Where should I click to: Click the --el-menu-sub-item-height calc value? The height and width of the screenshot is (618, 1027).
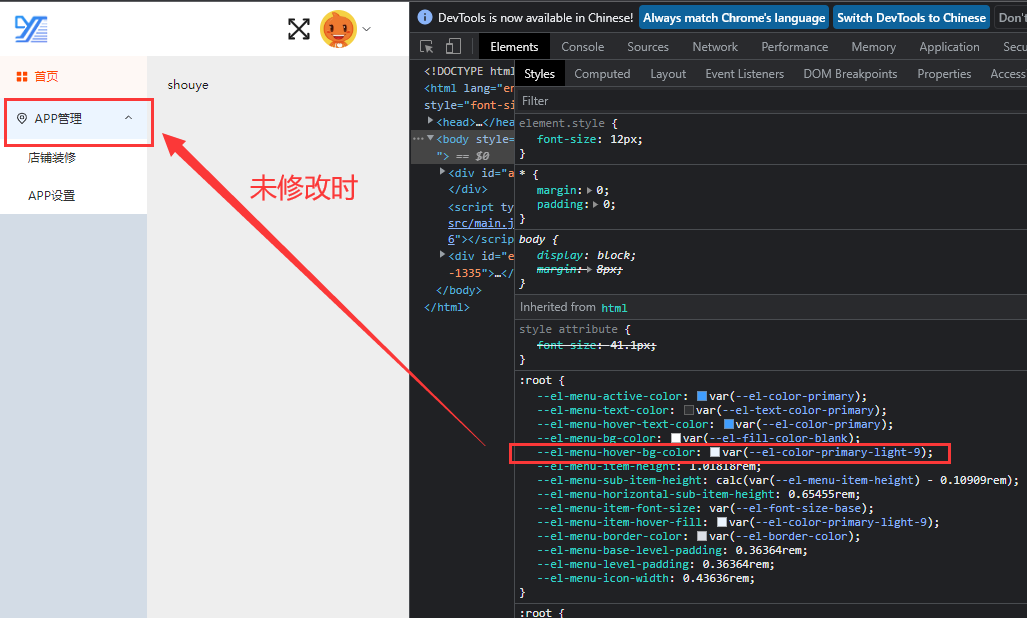click(865, 481)
